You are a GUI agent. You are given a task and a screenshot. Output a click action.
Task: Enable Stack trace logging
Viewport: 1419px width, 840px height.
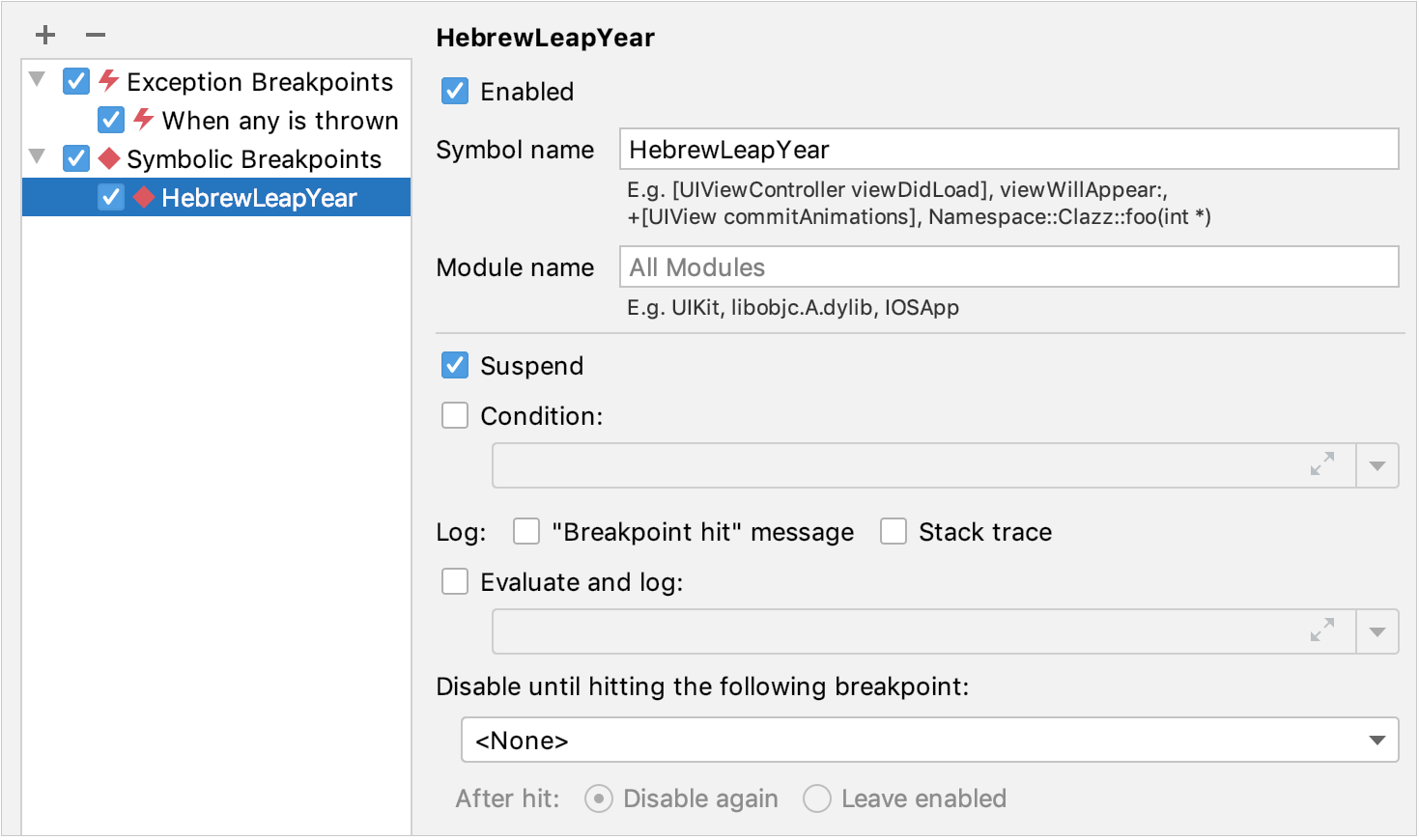(894, 531)
